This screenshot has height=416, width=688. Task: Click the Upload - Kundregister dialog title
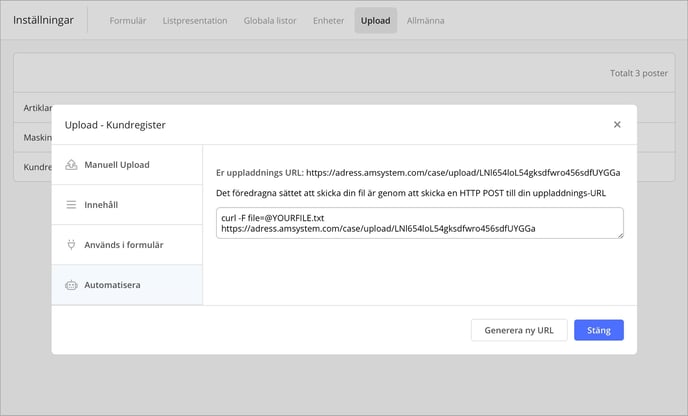115,125
